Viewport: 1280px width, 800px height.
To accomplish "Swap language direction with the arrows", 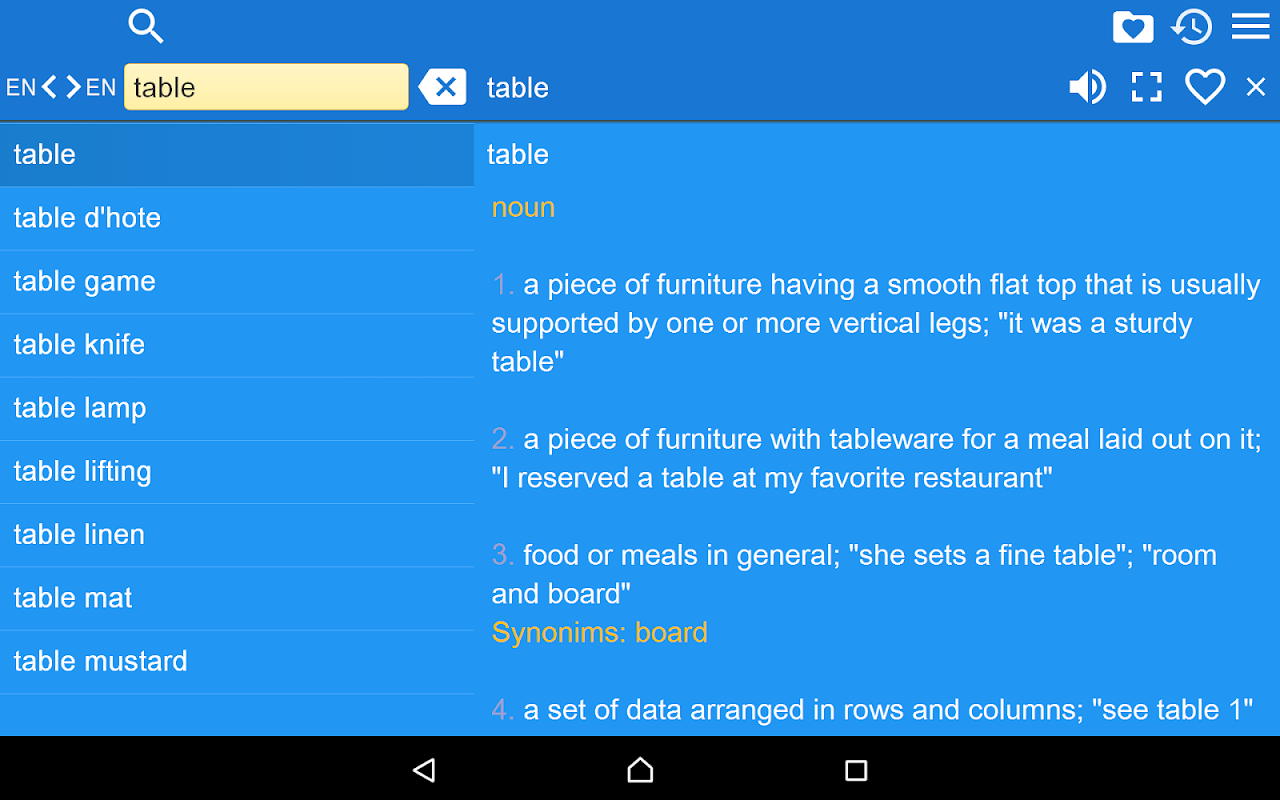I will 61,87.
